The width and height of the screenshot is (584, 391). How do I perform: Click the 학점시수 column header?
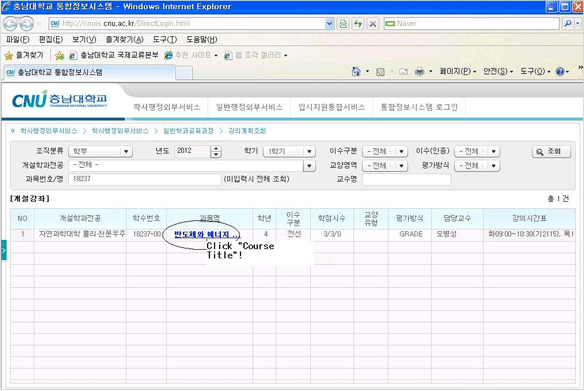[331, 219]
